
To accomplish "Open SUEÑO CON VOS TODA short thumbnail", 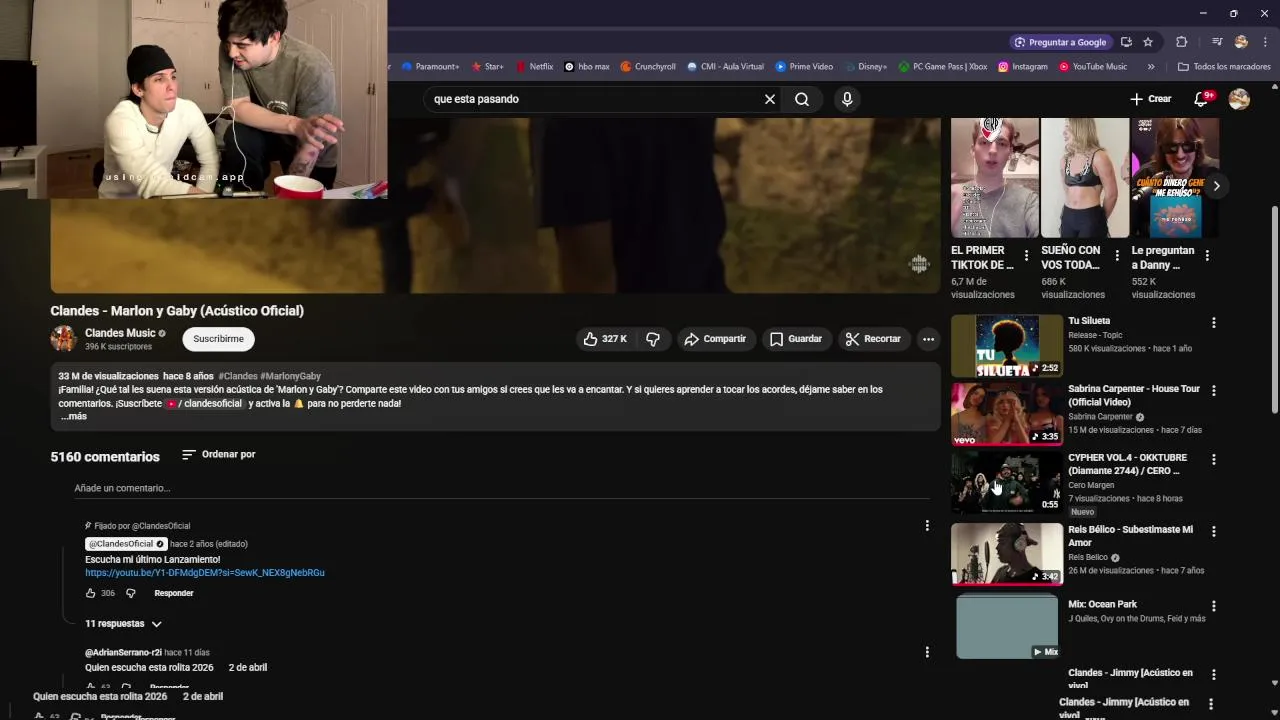I will (x=1085, y=177).
